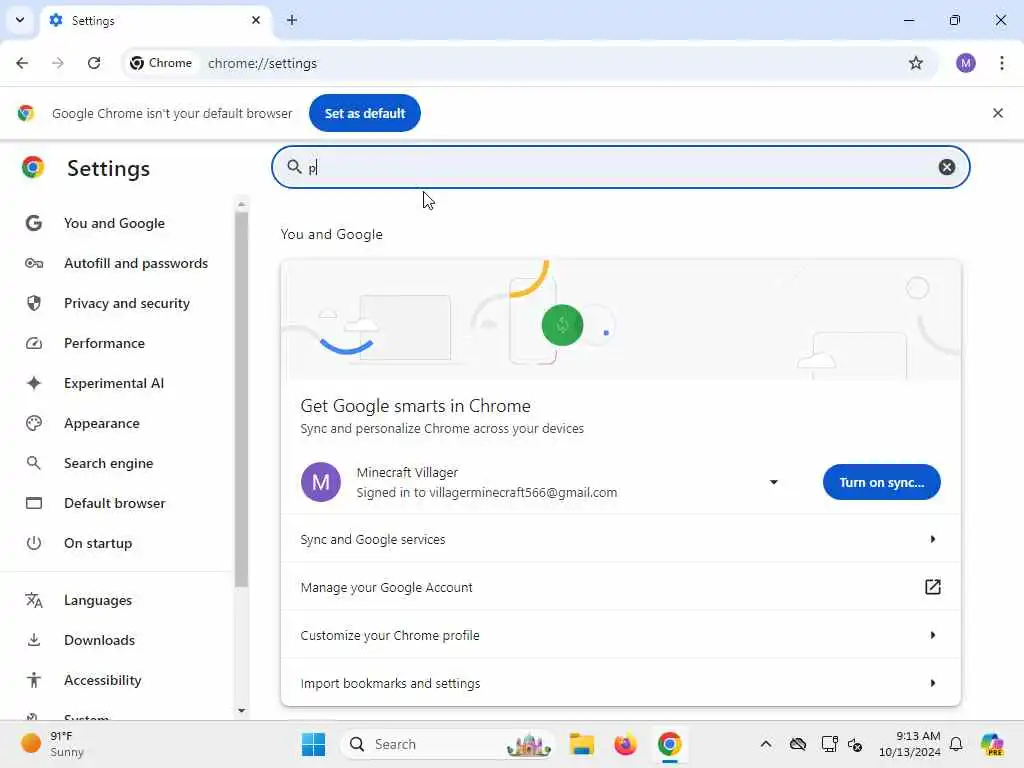
Task: Open the Experimental AI section
Action: (x=114, y=383)
